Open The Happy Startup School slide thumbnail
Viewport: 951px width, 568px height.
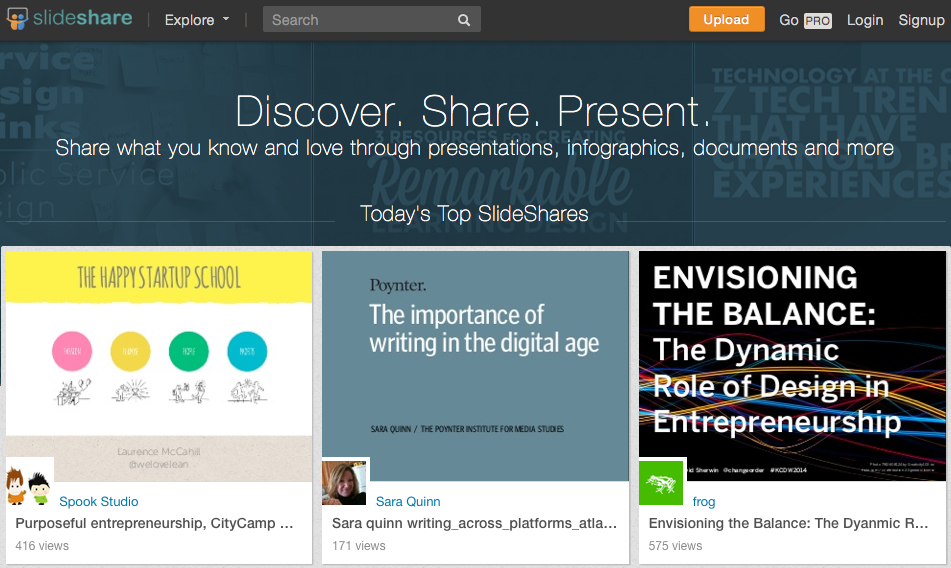click(159, 366)
